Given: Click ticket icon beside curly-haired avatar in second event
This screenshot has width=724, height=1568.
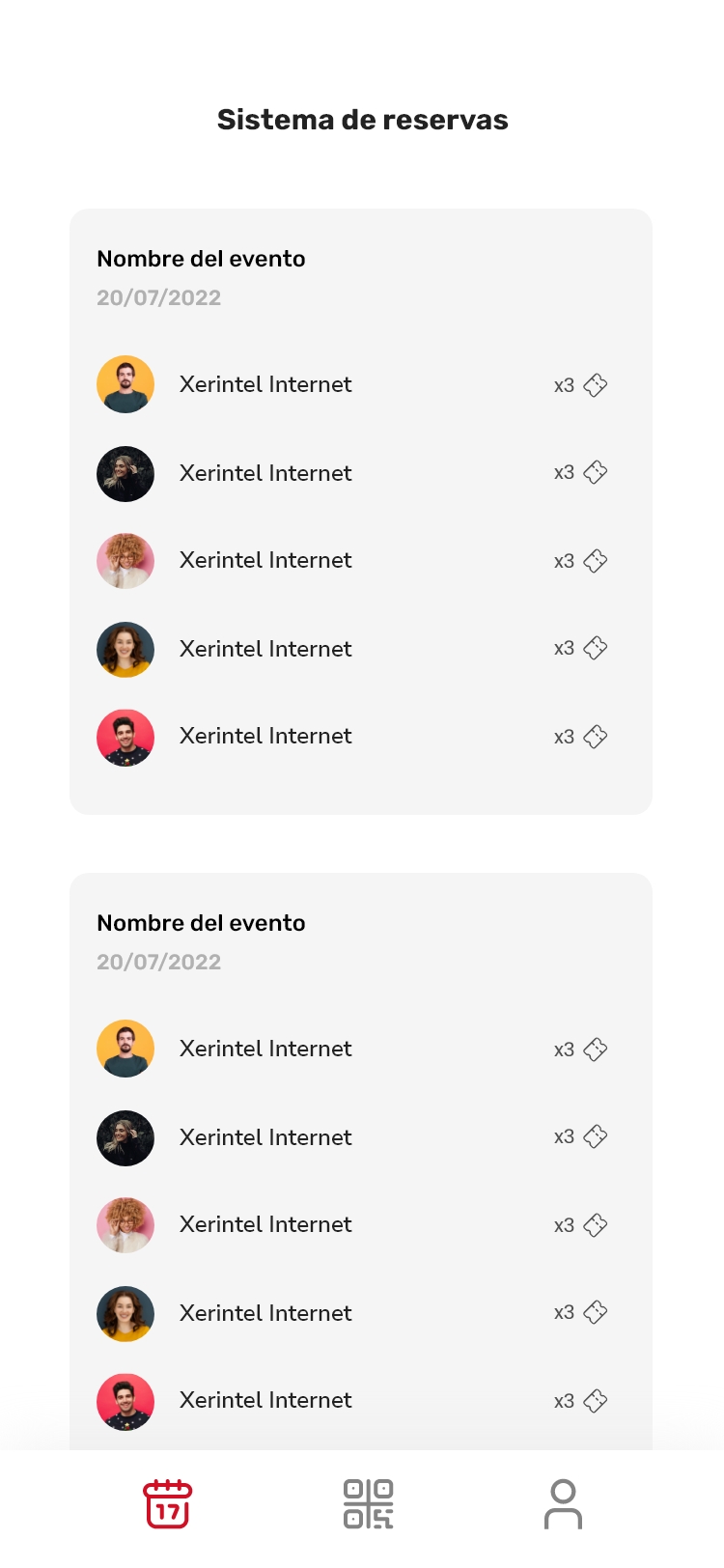Looking at the screenshot, I should (596, 1225).
